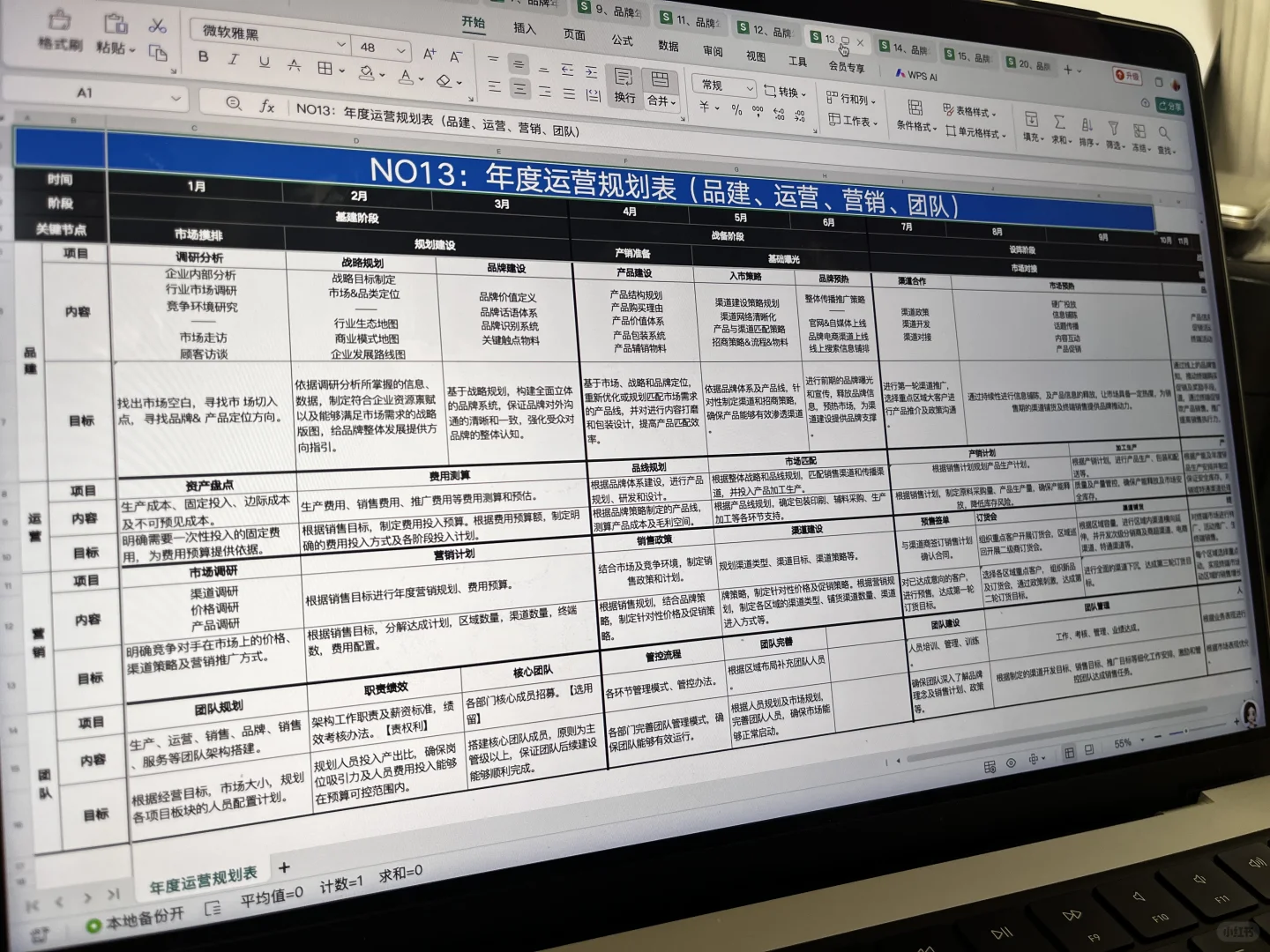Decrease font size with A- icon

(456, 56)
